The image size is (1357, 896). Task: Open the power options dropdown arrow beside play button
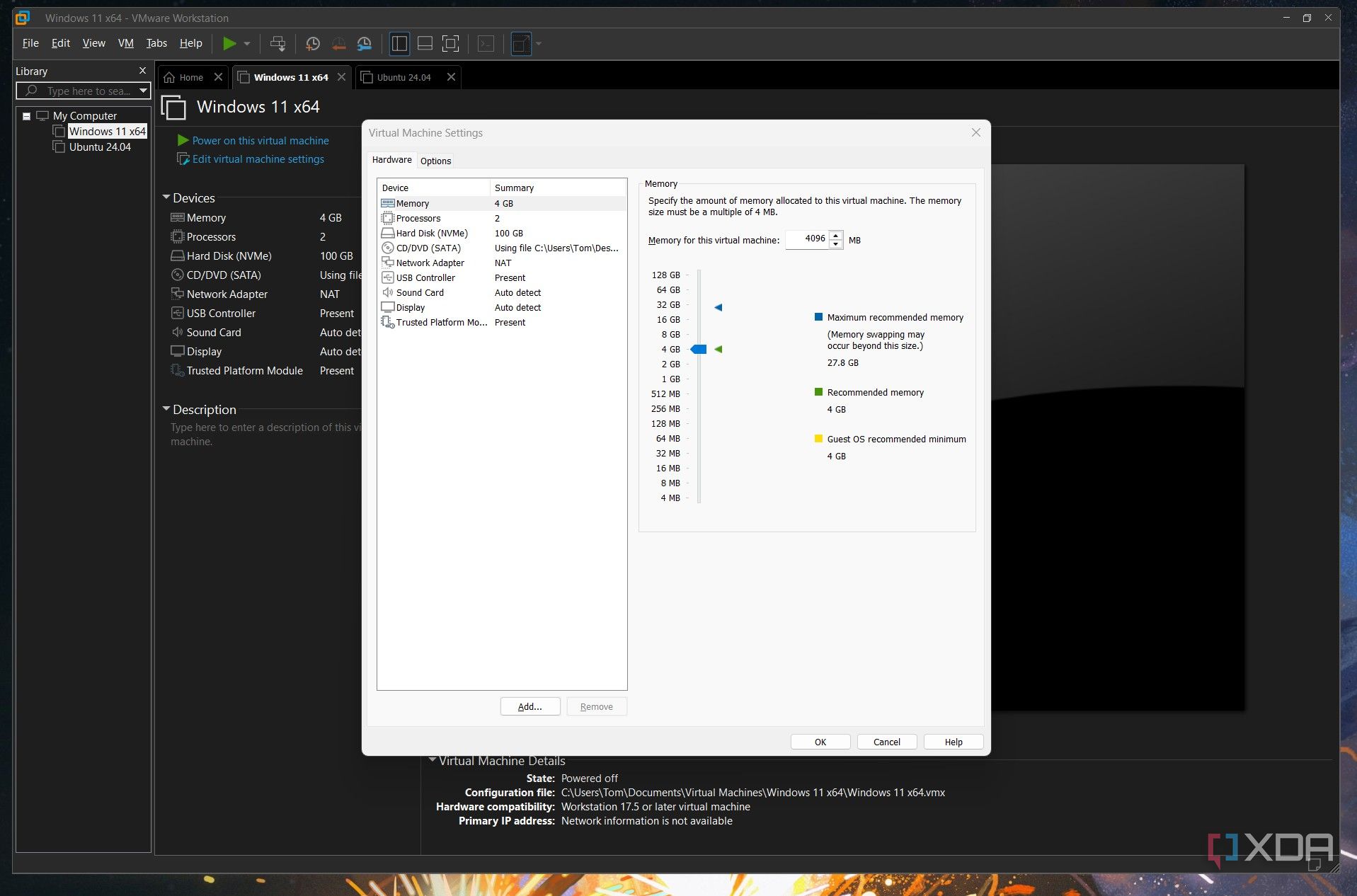(247, 44)
